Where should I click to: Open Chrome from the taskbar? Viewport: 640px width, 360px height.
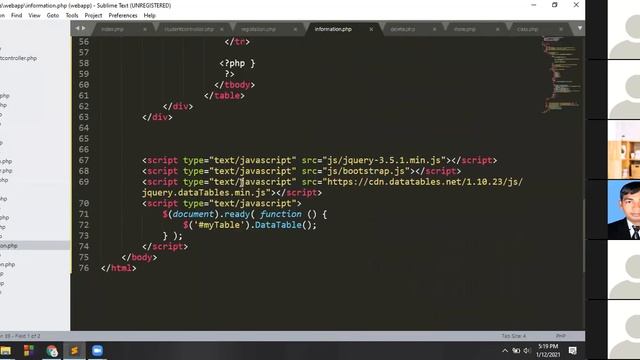(52, 351)
